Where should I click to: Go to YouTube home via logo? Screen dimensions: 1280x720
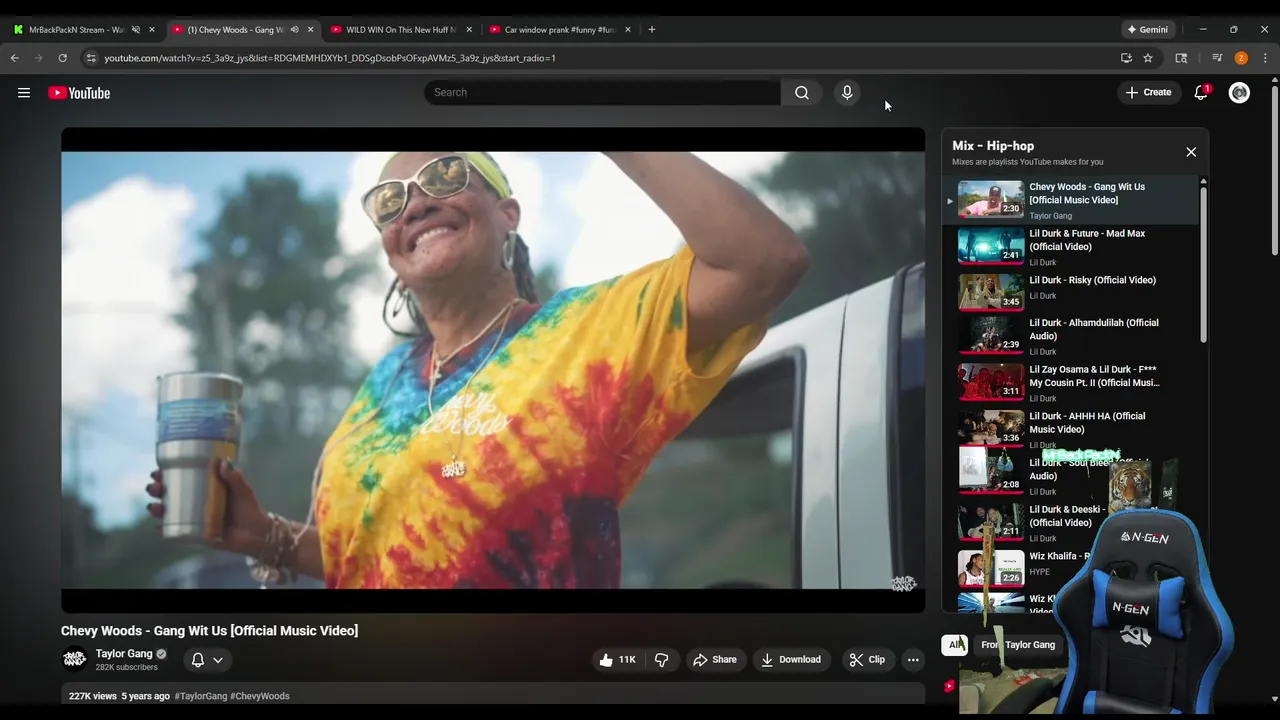click(x=79, y=93)
